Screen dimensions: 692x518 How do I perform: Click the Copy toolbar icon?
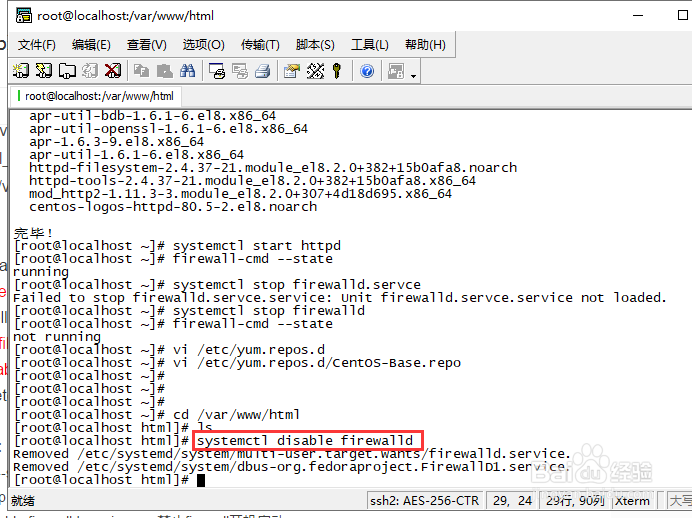(141, 71)
